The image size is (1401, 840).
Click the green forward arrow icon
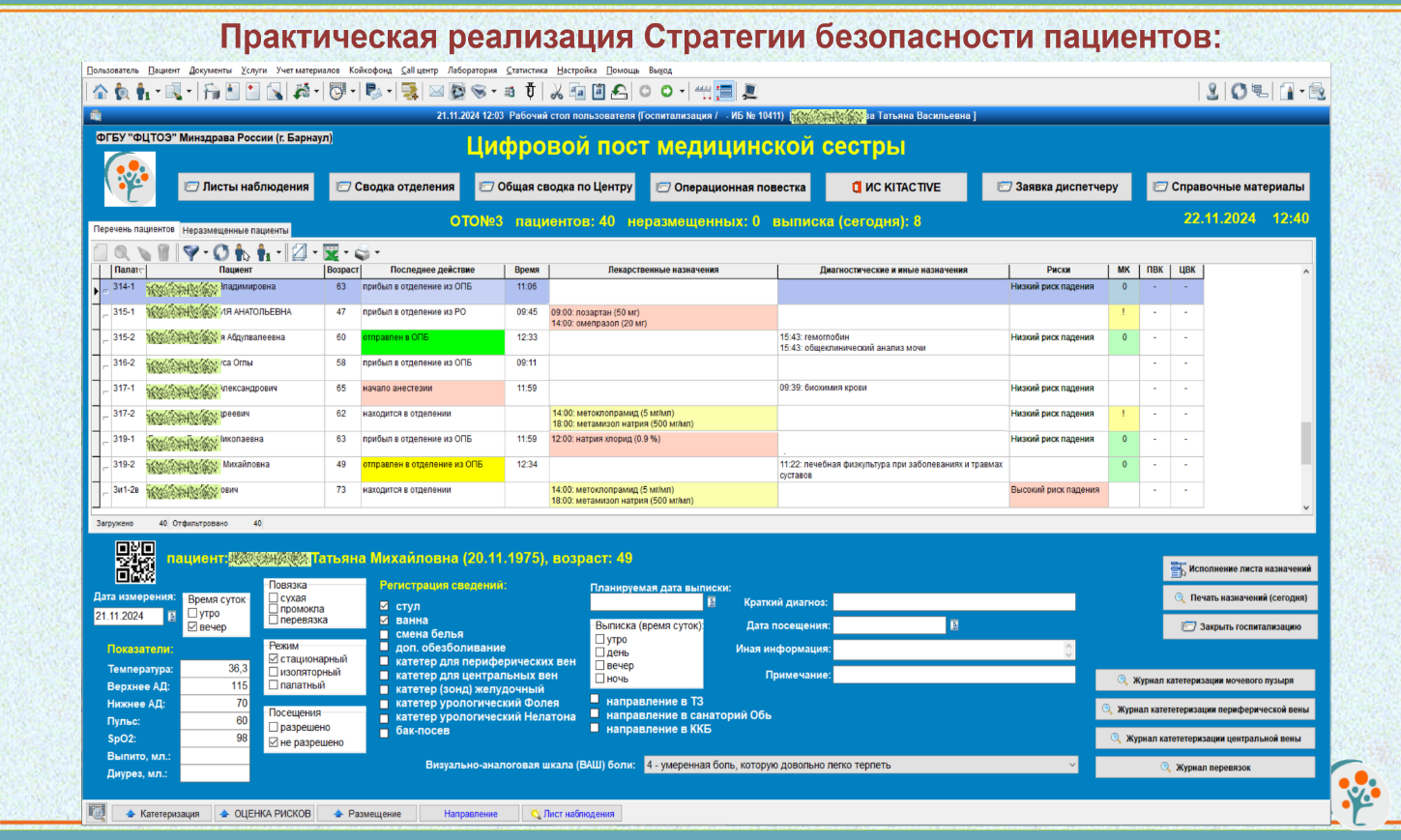pyautogui.click(x=666, y=92)
